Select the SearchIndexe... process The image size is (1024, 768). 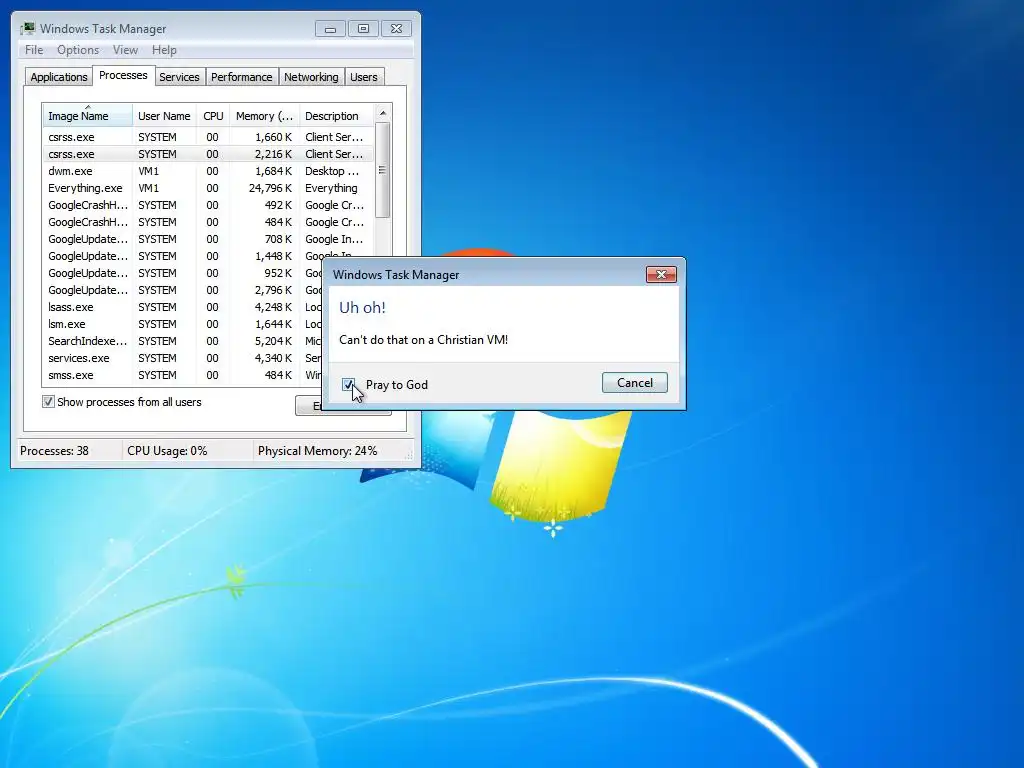[183, 341]
